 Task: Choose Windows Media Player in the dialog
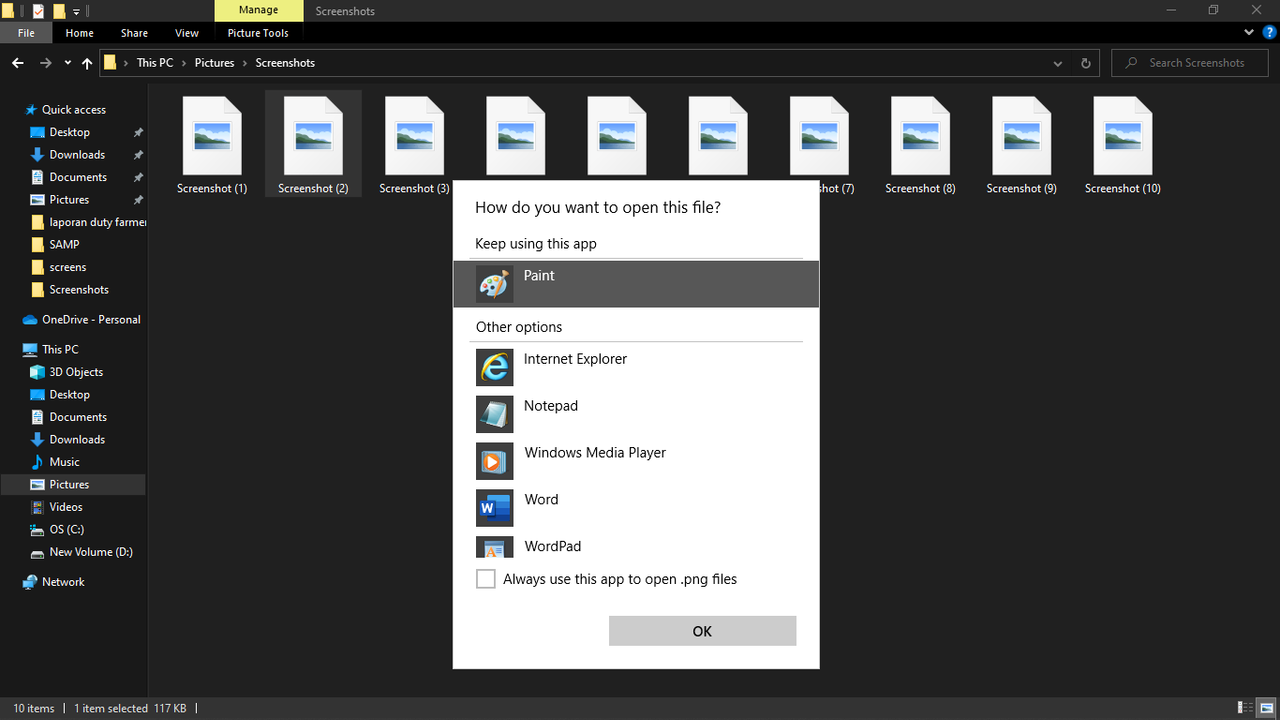pos(636,461)
